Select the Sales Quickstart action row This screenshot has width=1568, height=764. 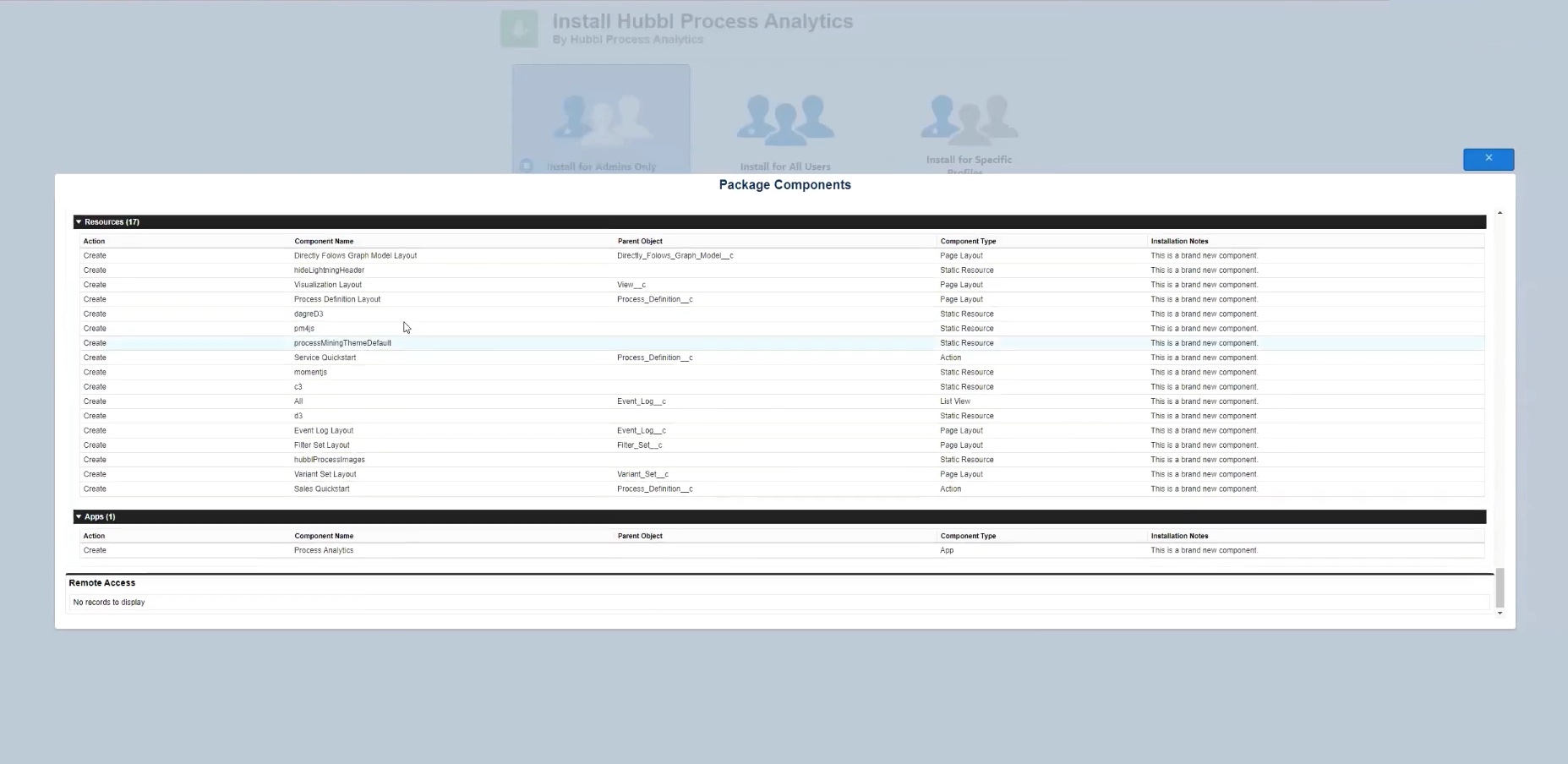(x=782, y=488)
